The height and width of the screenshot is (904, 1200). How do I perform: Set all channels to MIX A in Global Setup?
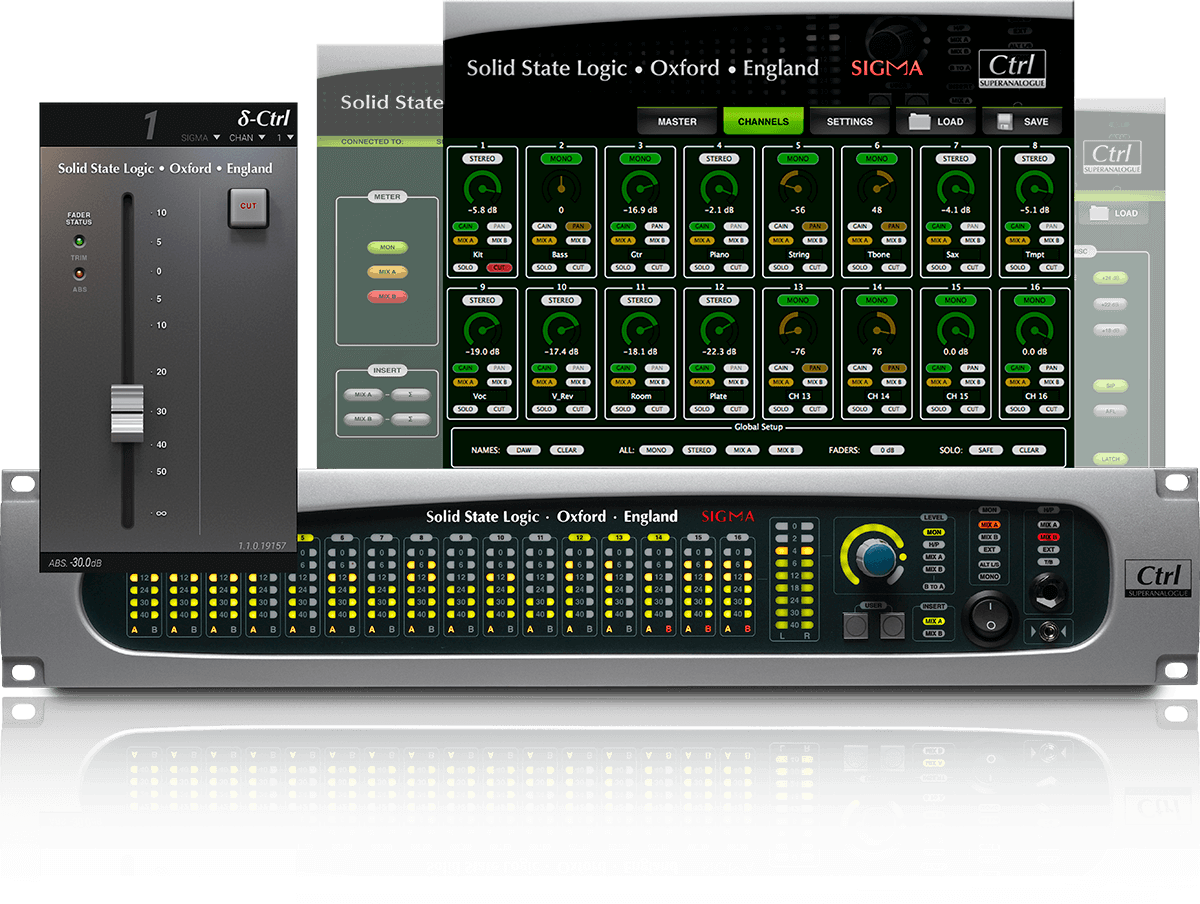click(742, 450)
